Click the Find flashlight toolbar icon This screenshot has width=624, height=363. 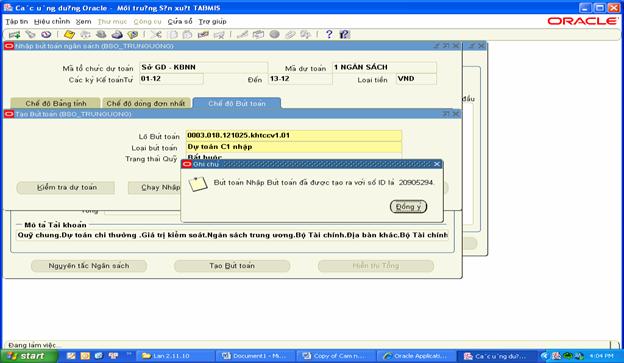pos(30,35)
